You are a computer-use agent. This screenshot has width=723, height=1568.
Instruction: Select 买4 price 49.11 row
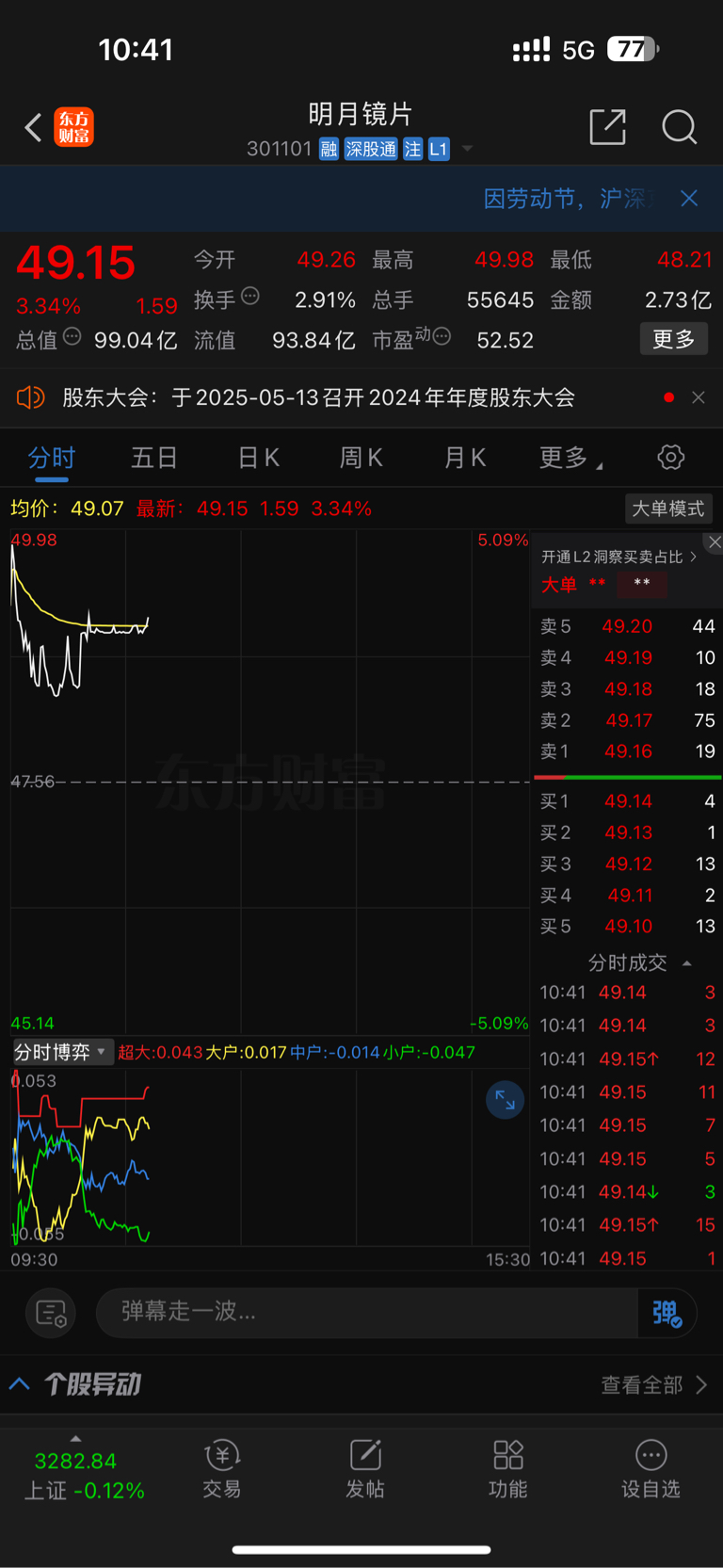coord(627,895)
